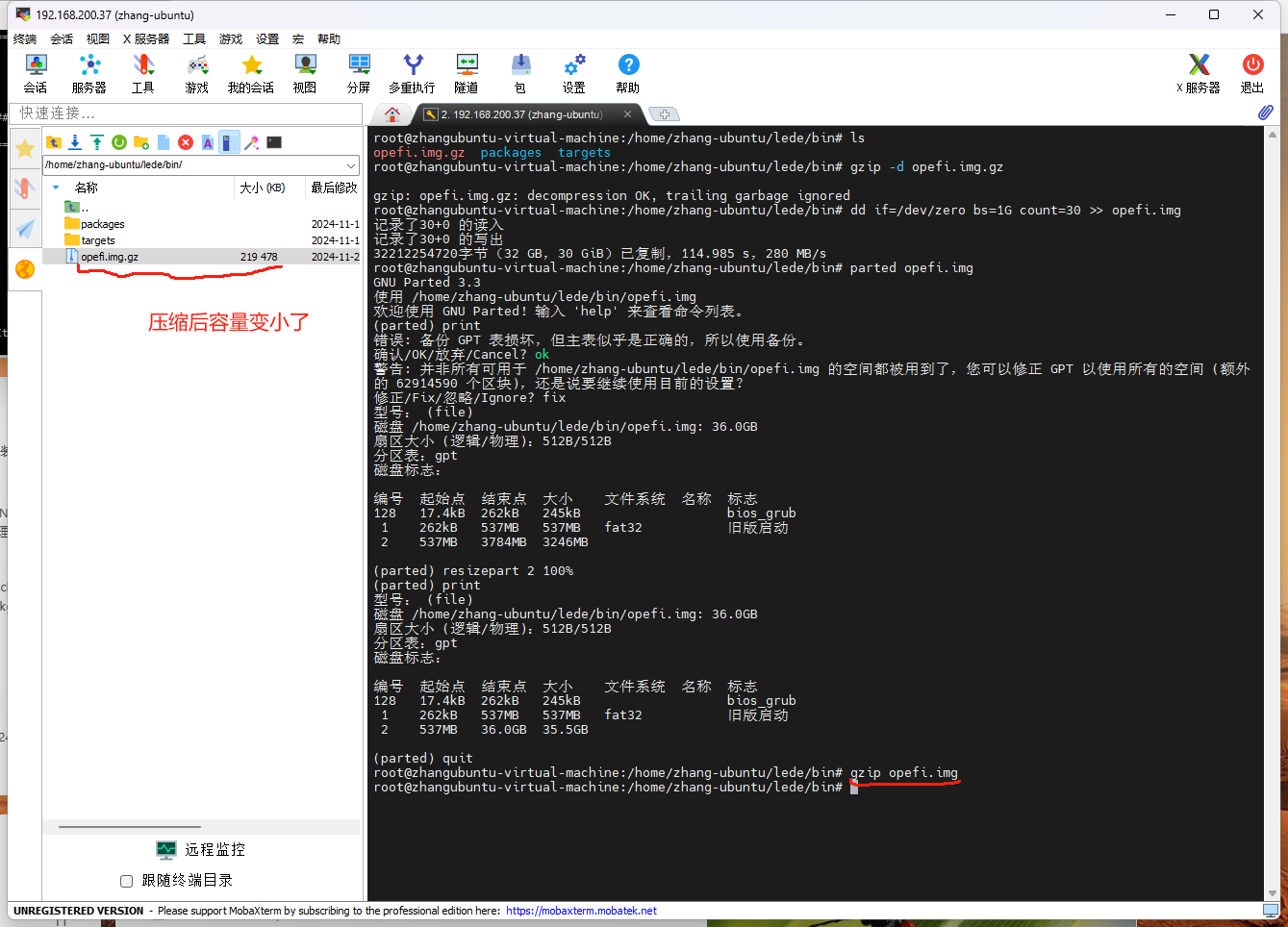The height and width of the screenshot is (927, 1288).
Task: Enable 跟随终端目录 checkbox
Action: [x=126, y=881]
